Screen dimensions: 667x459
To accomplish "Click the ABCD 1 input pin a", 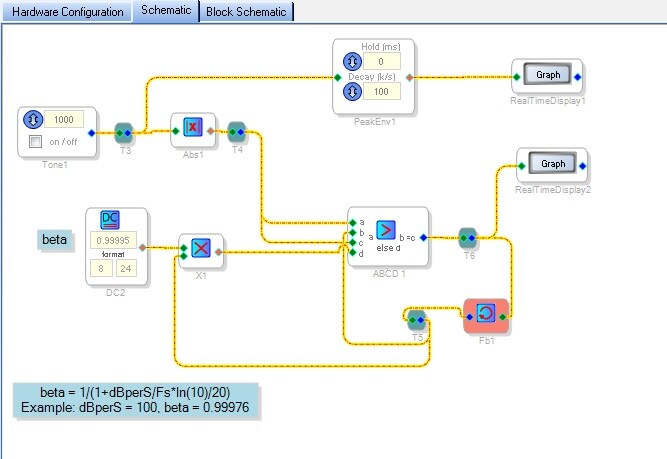I will [x=353, y=222].
